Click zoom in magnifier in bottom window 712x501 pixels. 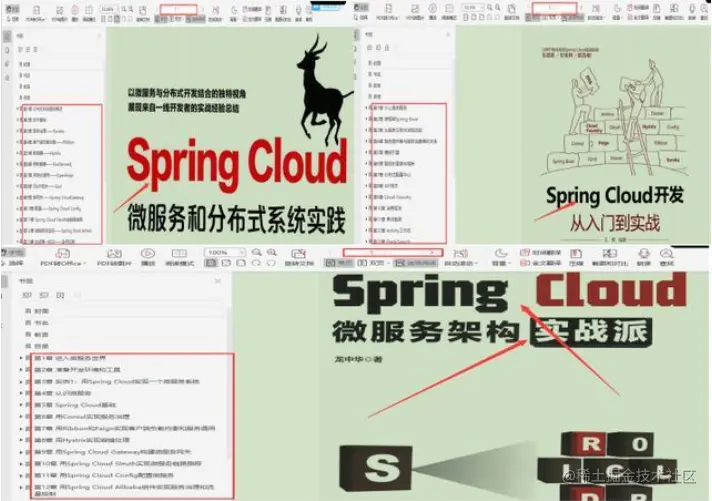point(272,253)
